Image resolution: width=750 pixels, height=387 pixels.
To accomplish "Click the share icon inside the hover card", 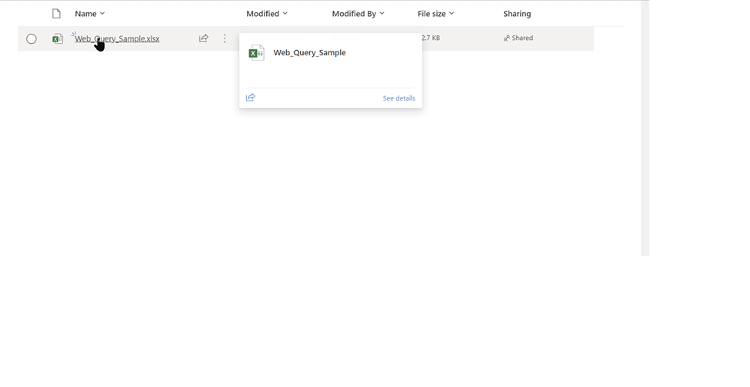I will click(250, 98).
